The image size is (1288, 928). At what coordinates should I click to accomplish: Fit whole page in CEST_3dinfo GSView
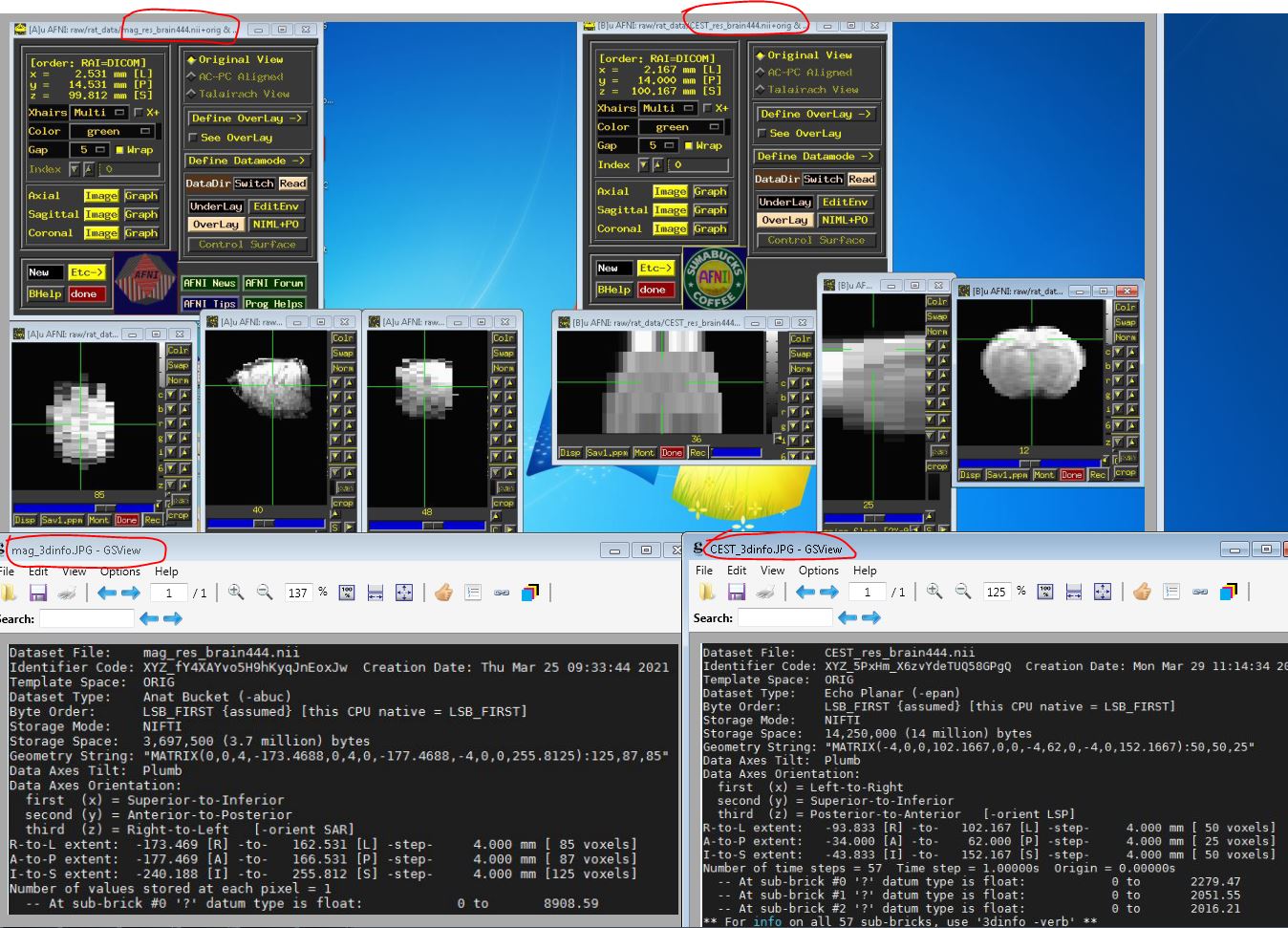point(1103,592)
